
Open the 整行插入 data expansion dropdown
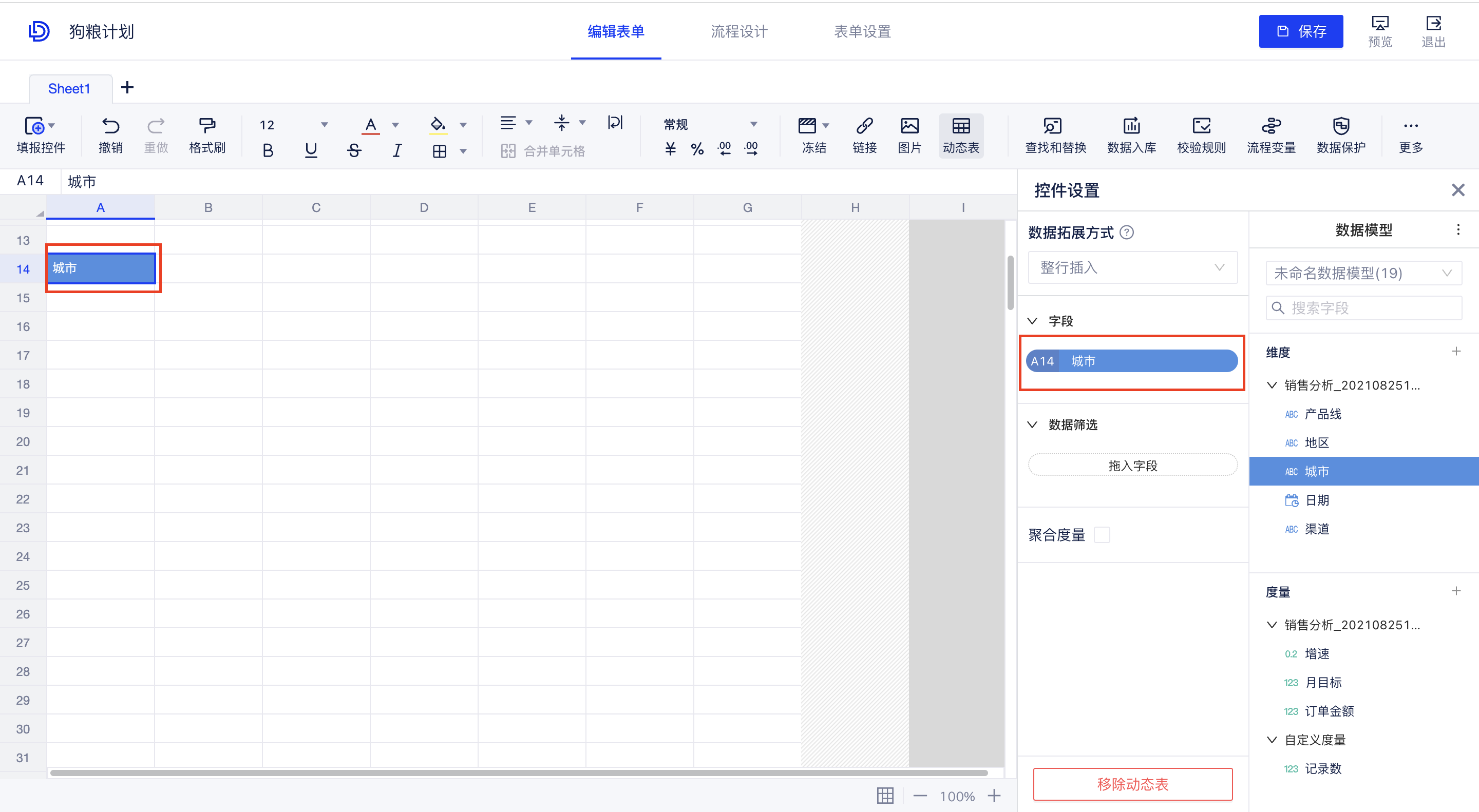point(1132,267)
